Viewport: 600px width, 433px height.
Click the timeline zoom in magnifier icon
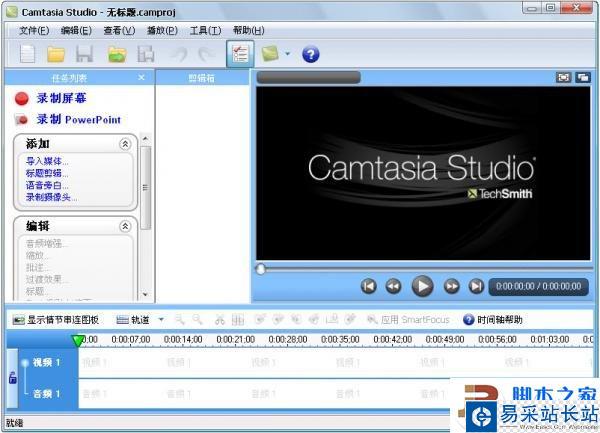179,319
